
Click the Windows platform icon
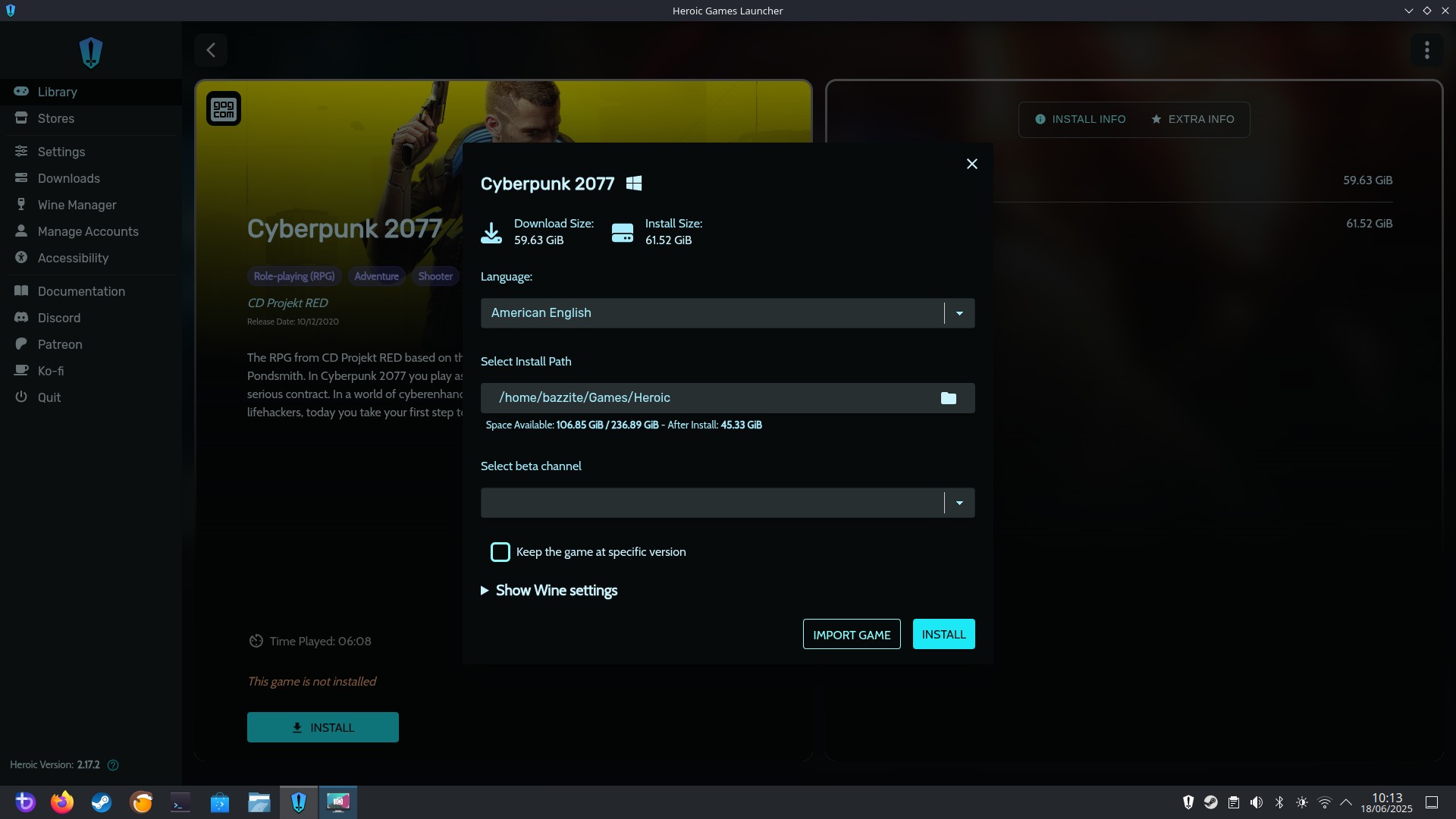(634, 184)
